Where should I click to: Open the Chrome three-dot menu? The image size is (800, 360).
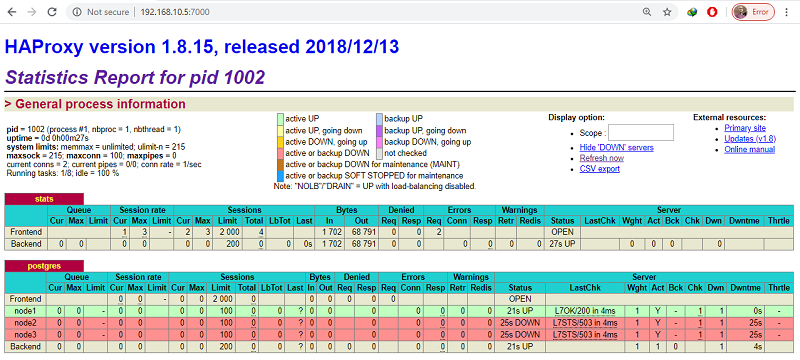click(x=786, y=12)
